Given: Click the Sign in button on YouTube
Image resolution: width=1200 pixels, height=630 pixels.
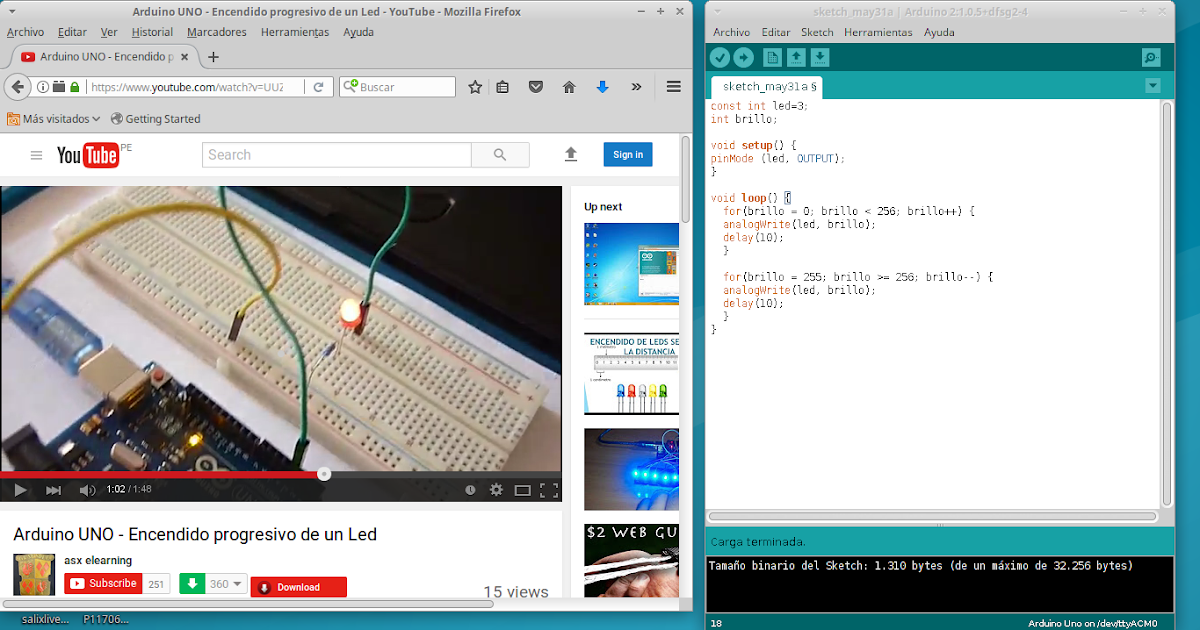Looking at the screenshot, I should click(628, 154).
